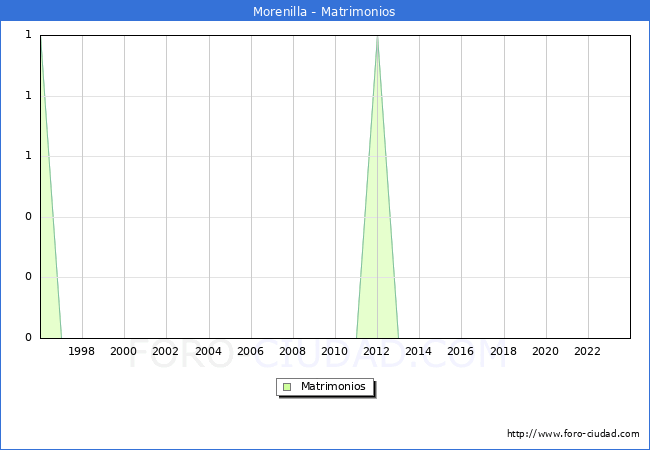Select the 2000 x-axis label
This screenshot has width=650, height=450.
coord(124,351)
